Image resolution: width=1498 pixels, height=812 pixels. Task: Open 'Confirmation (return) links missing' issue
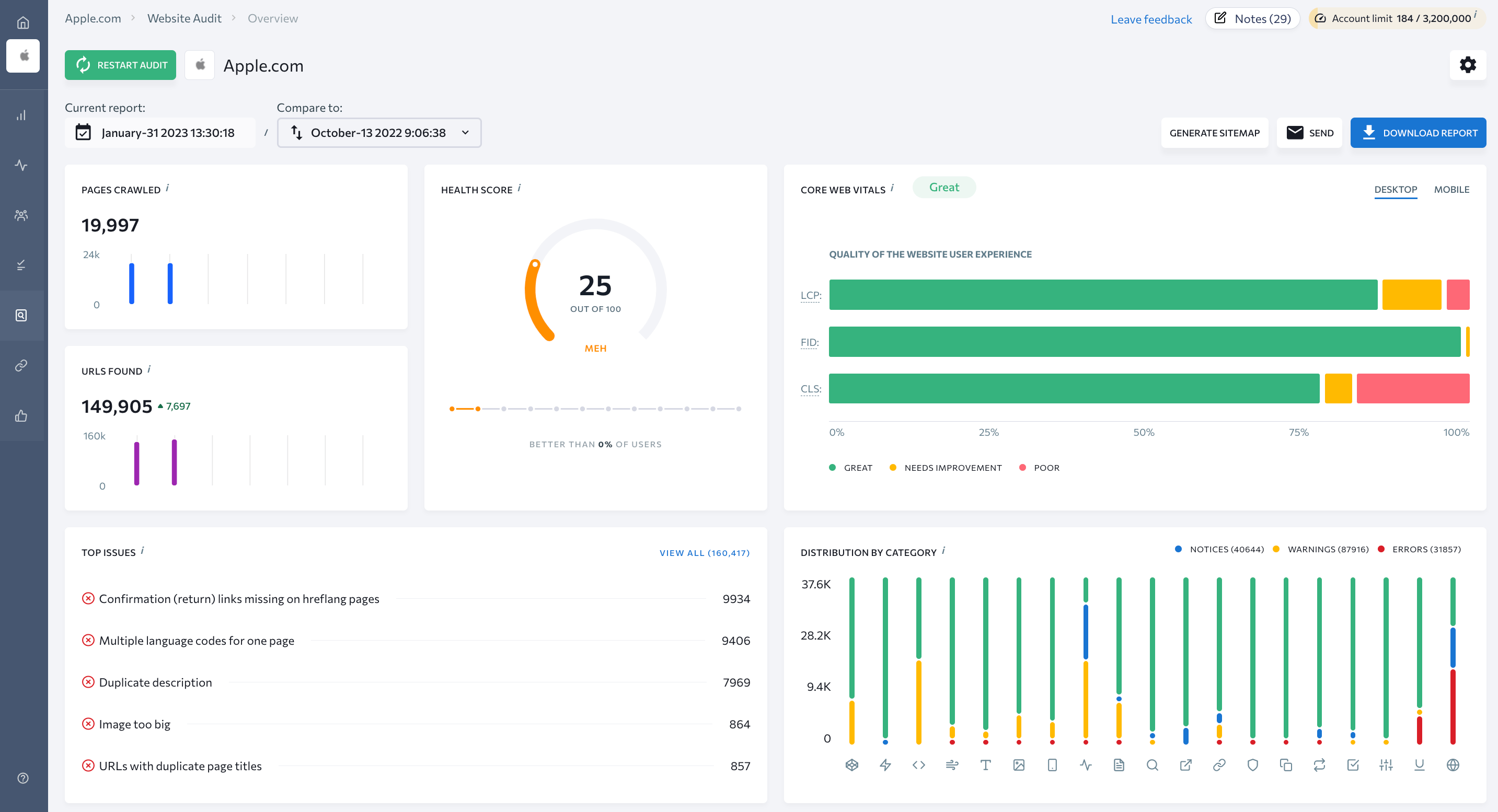click(x=416, y=599)
